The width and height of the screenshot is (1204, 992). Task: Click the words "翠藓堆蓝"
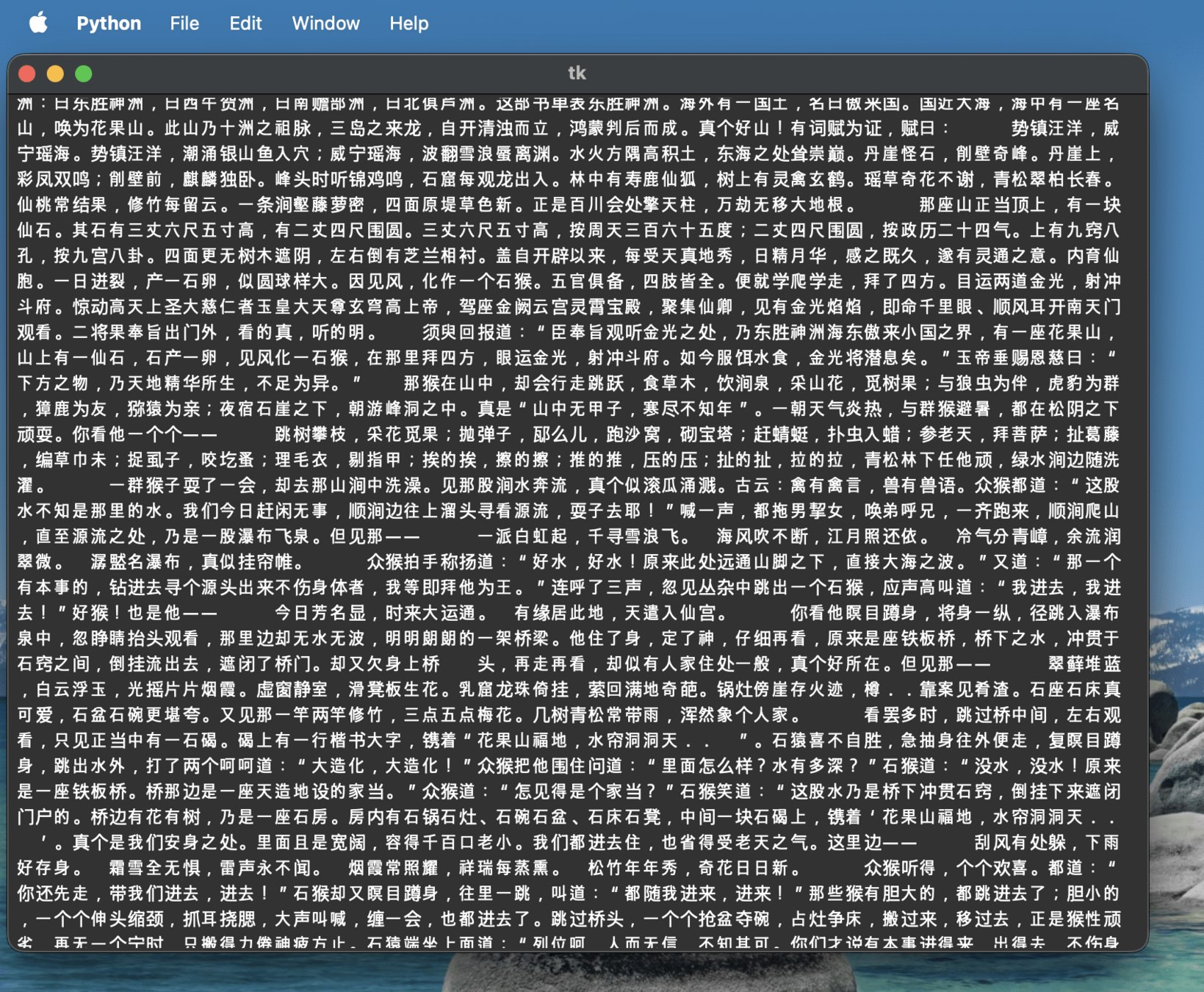coord(1084,664)
